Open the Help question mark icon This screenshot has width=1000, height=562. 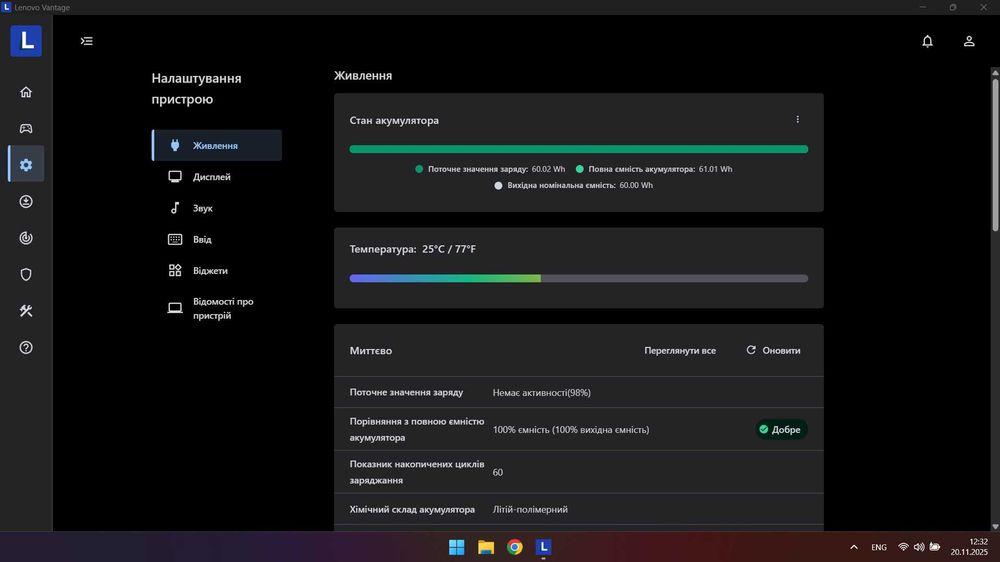(x=26, y=348)
